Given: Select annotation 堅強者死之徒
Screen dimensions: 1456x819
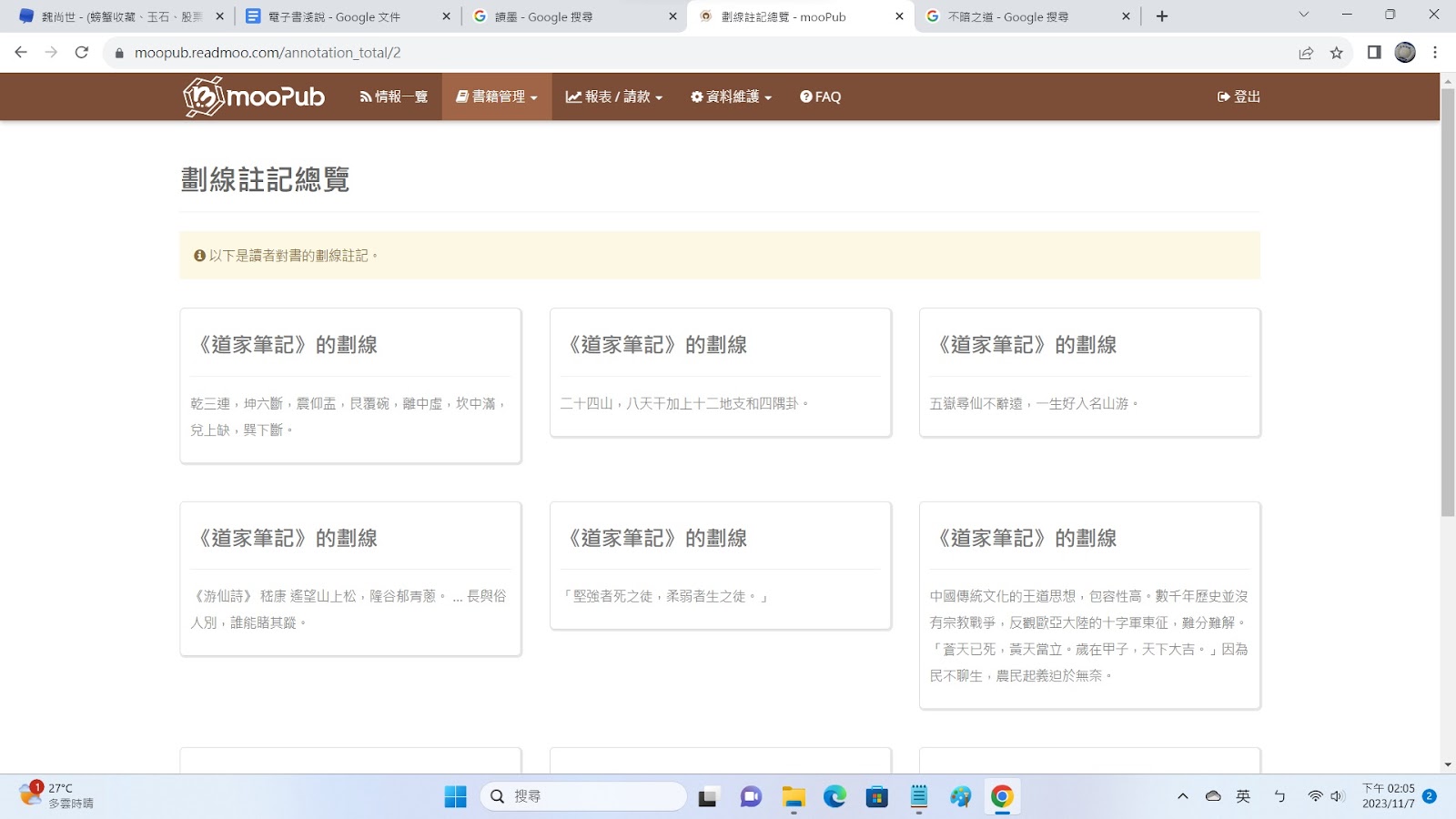Looking at the screenshot, I should click(721, 565).
